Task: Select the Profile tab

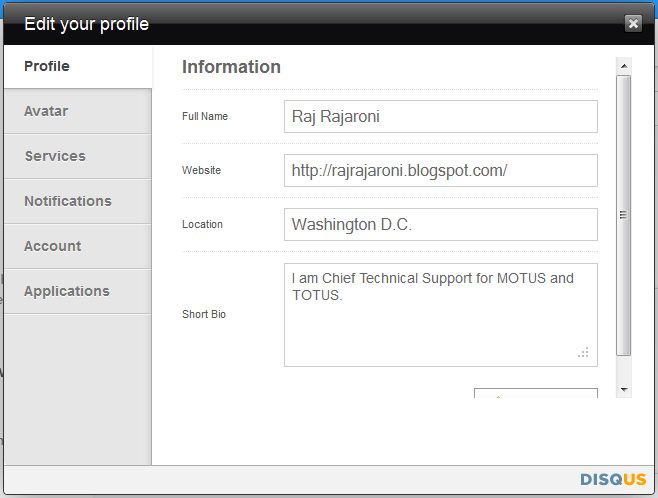Action: point(78,67)
